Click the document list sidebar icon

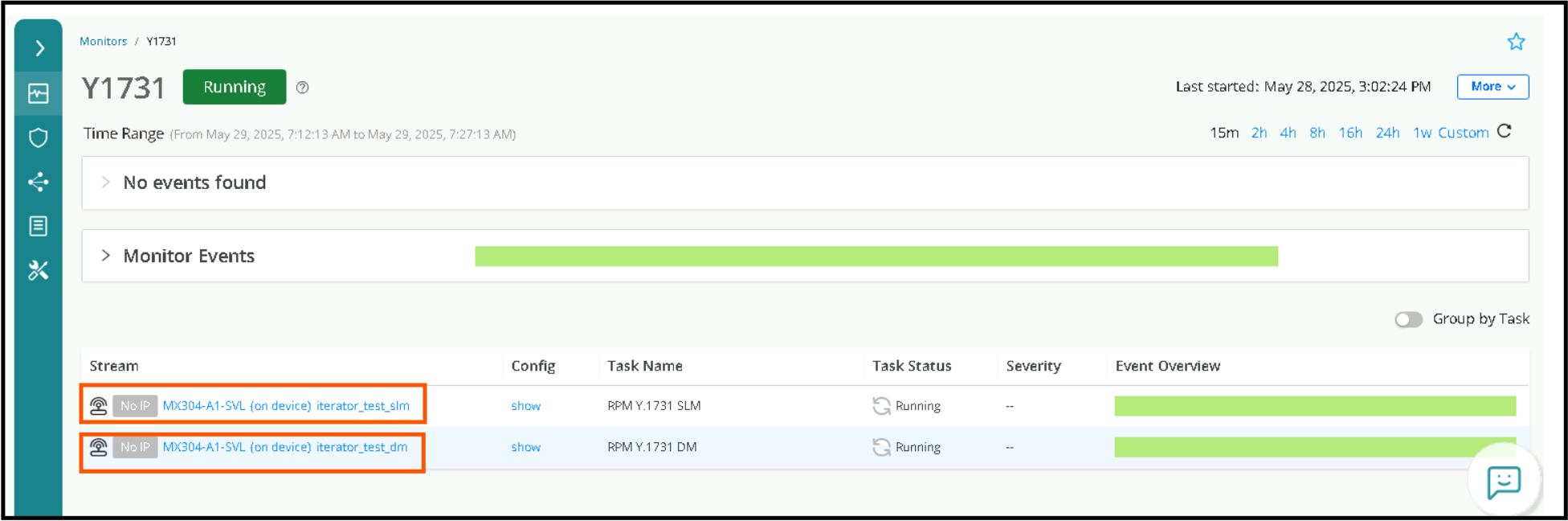(x=39, y=226)
